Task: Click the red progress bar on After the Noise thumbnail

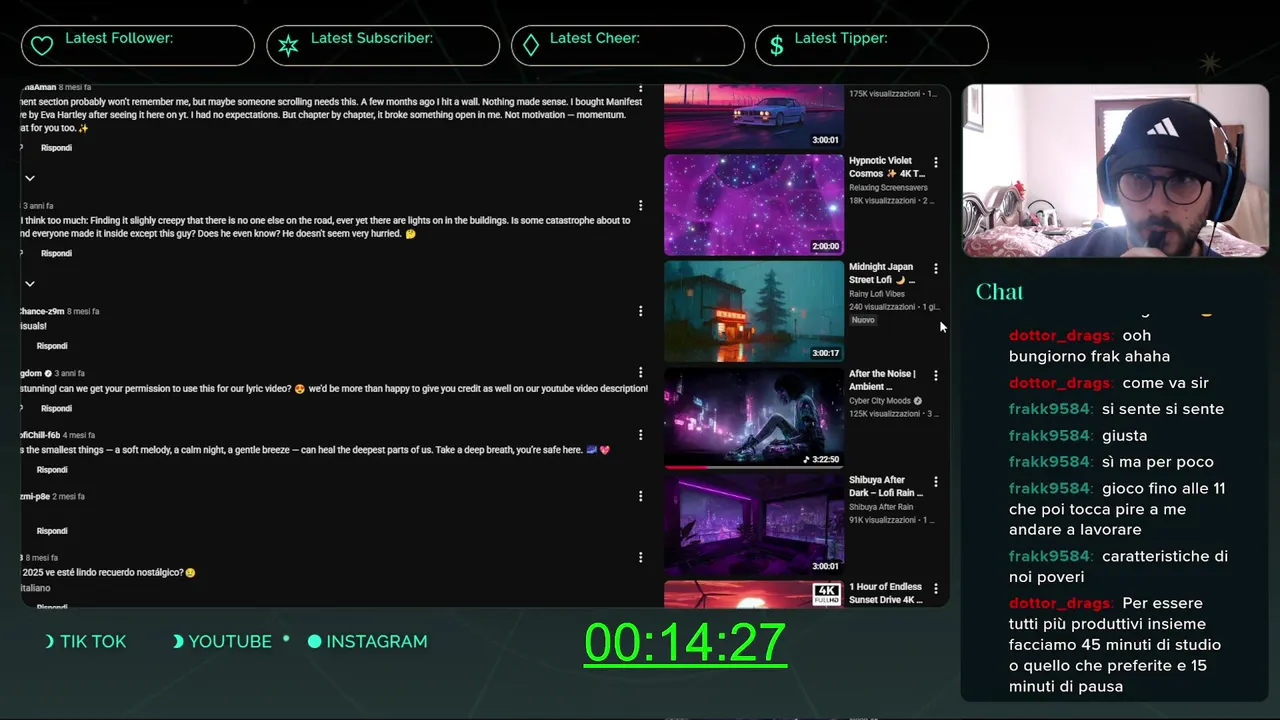Action: coord(686,466)
